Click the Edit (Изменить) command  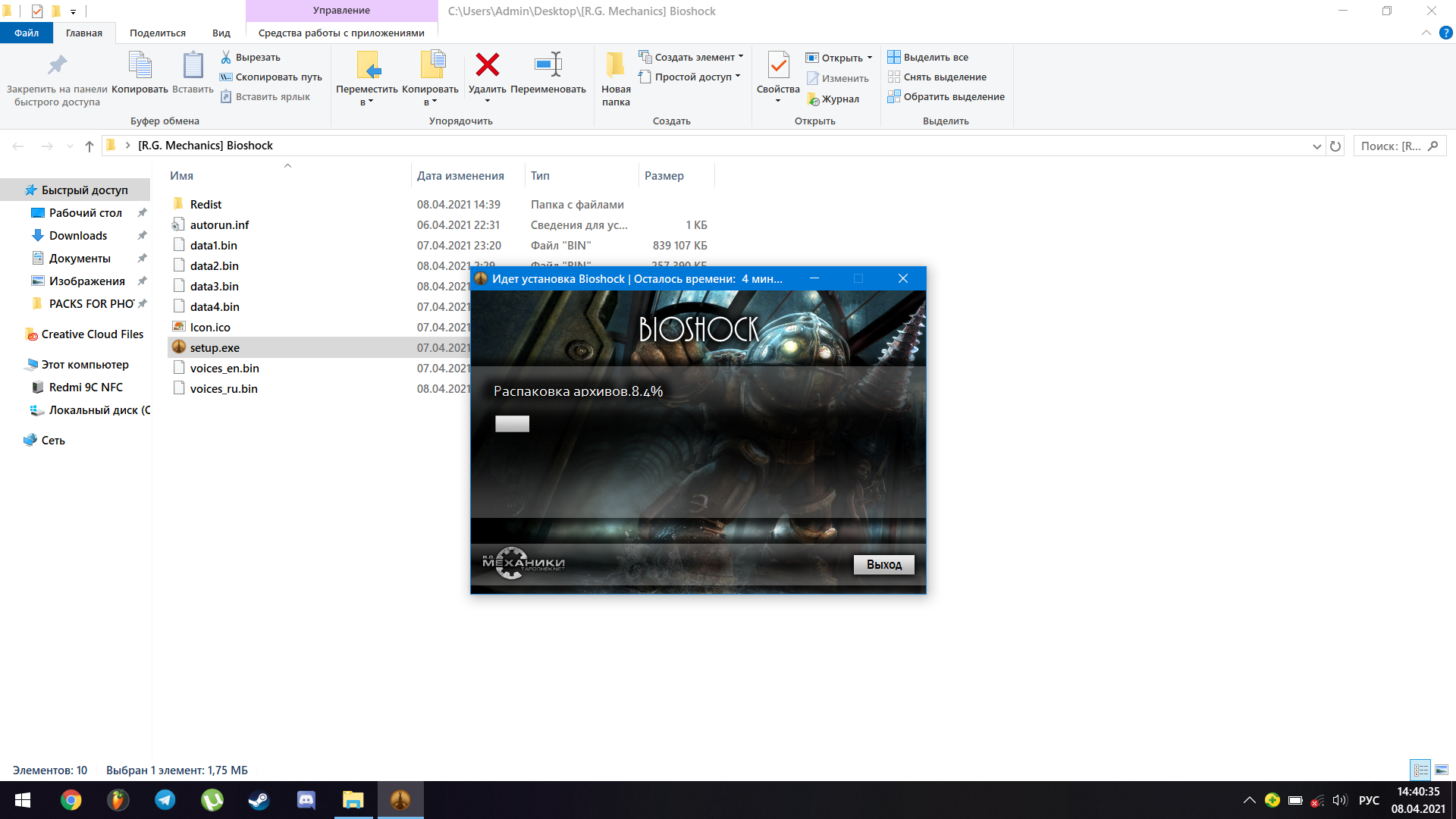(837, 78)
